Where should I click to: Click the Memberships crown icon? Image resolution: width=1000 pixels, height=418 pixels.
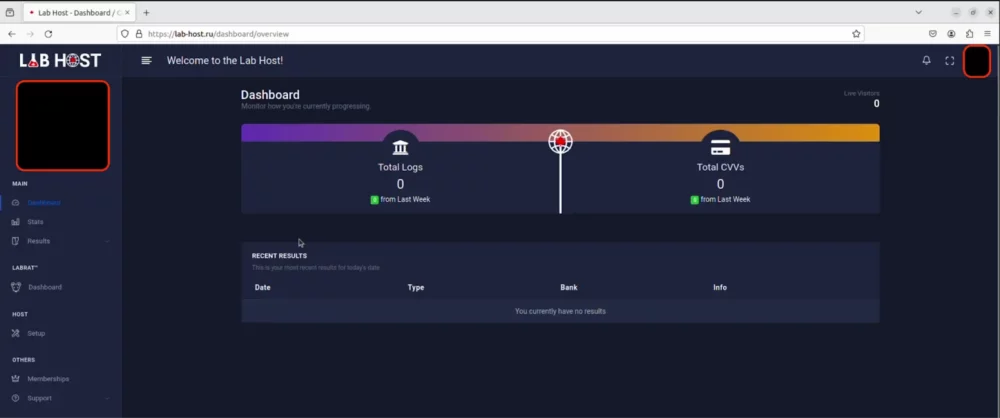16,378
